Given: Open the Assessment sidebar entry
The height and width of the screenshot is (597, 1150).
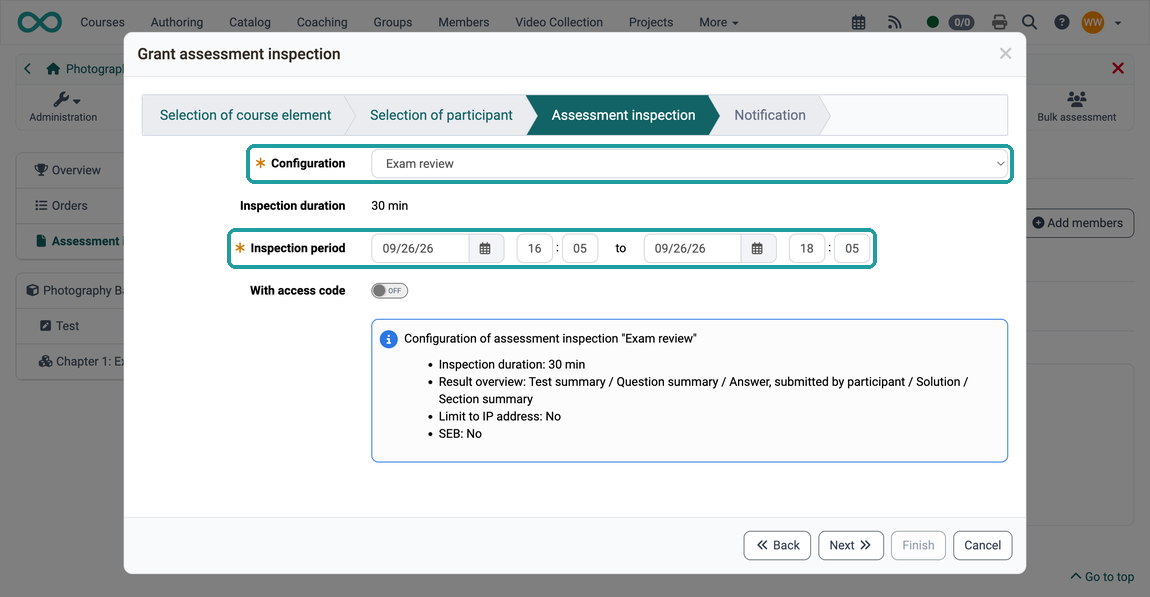Looking at the screenshot, I should (x=70, y=241).
